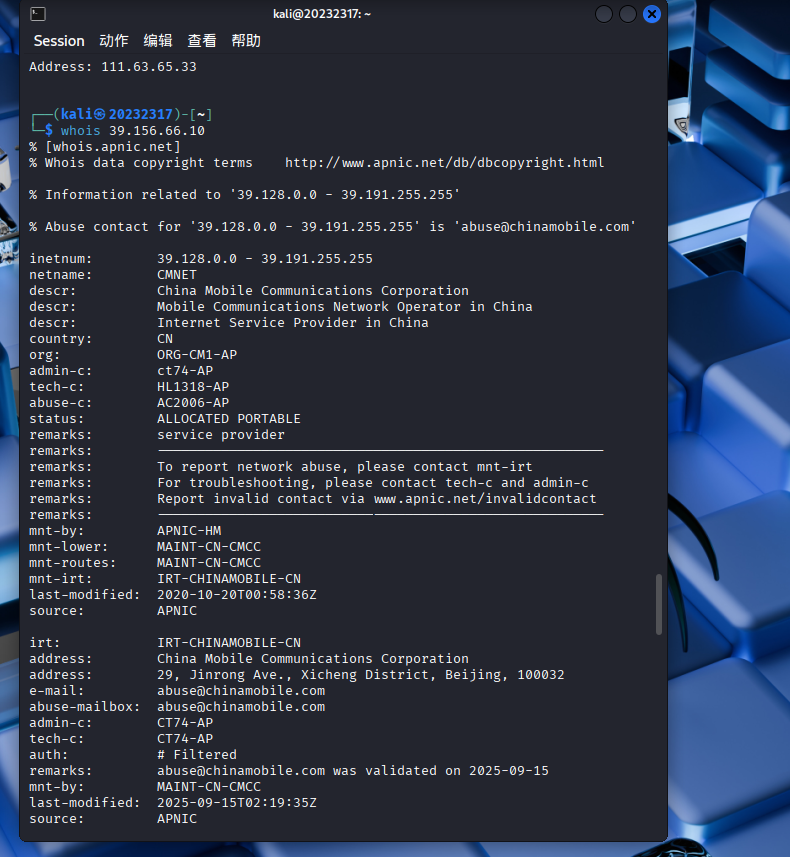Open the 帮助 menu
Image resolution: width=790 pixels, height=857 pixels.
pyautogui.click(x=246, y=41)
